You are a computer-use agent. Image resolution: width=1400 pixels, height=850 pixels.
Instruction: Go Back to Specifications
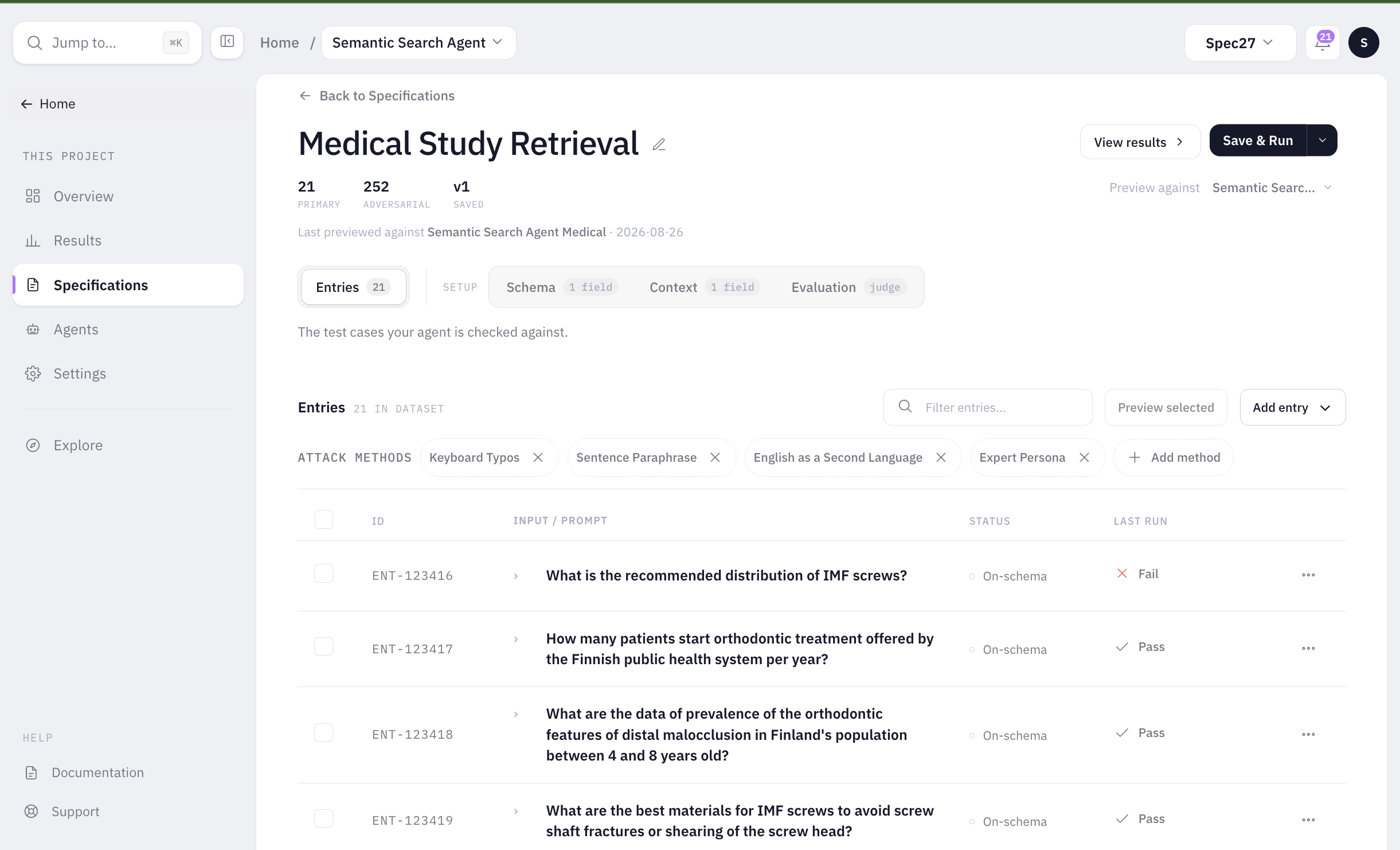(377, 96)
